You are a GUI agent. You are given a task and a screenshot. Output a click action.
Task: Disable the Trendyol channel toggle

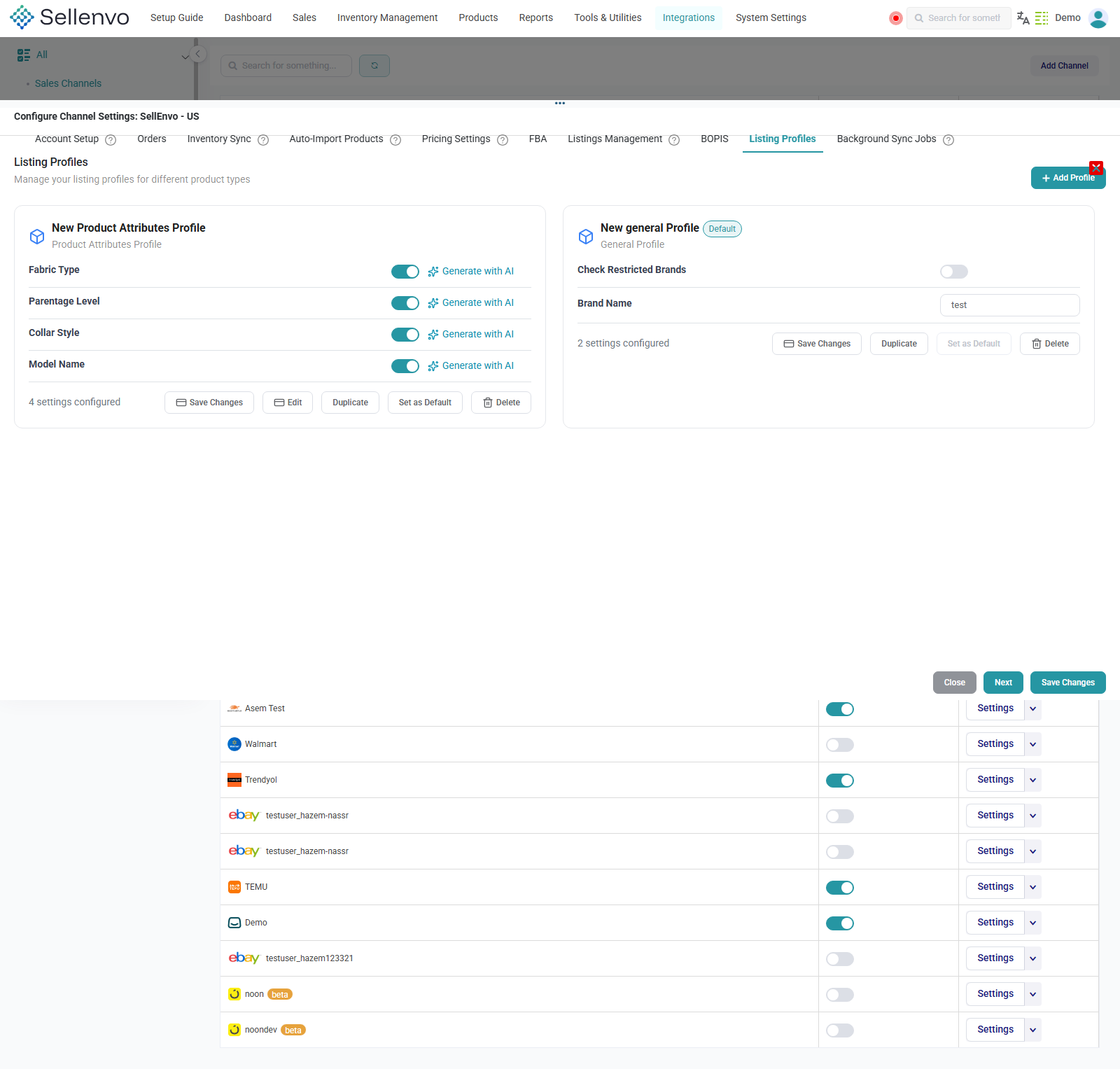(840, 781)
